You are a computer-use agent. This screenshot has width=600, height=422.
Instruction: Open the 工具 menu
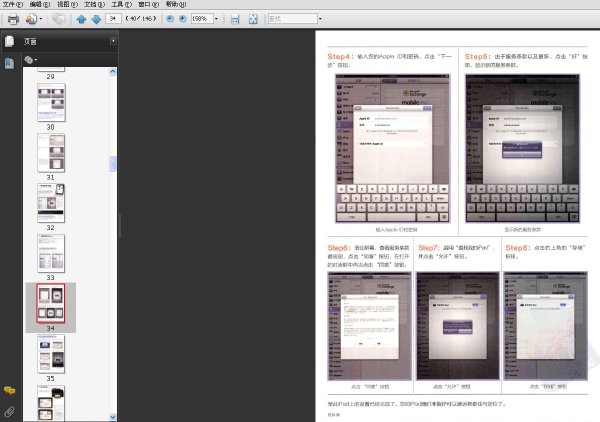click(121, 4)
